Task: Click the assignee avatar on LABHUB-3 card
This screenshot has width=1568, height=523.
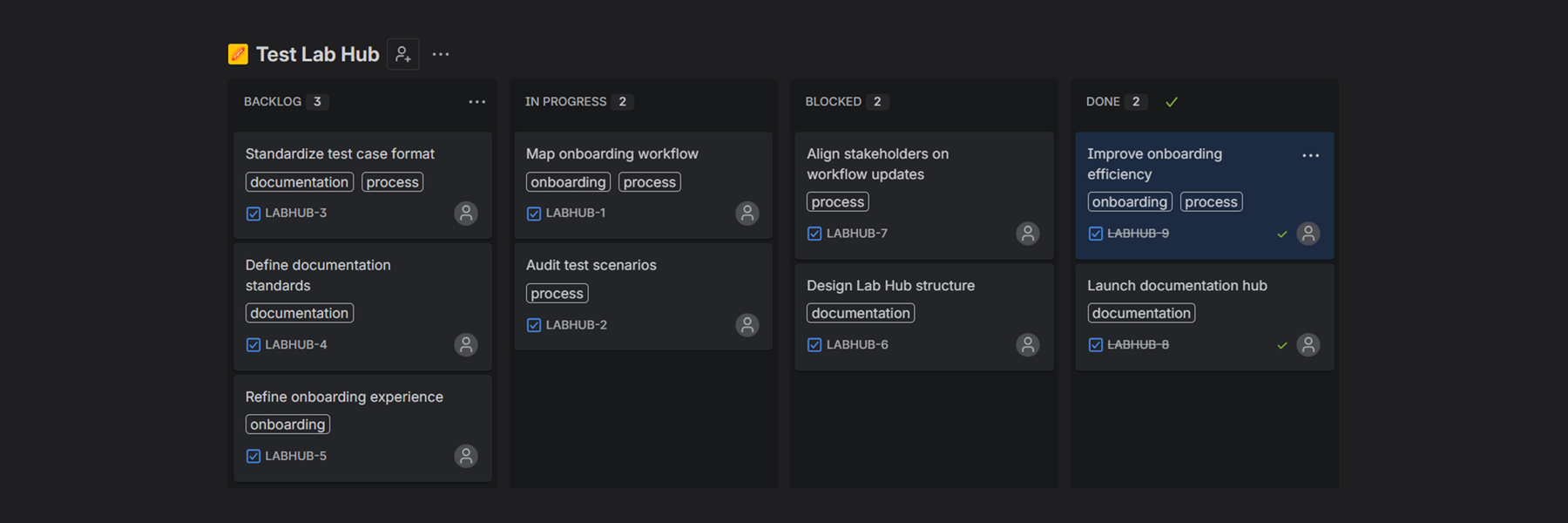Action: tap(466, 213)
